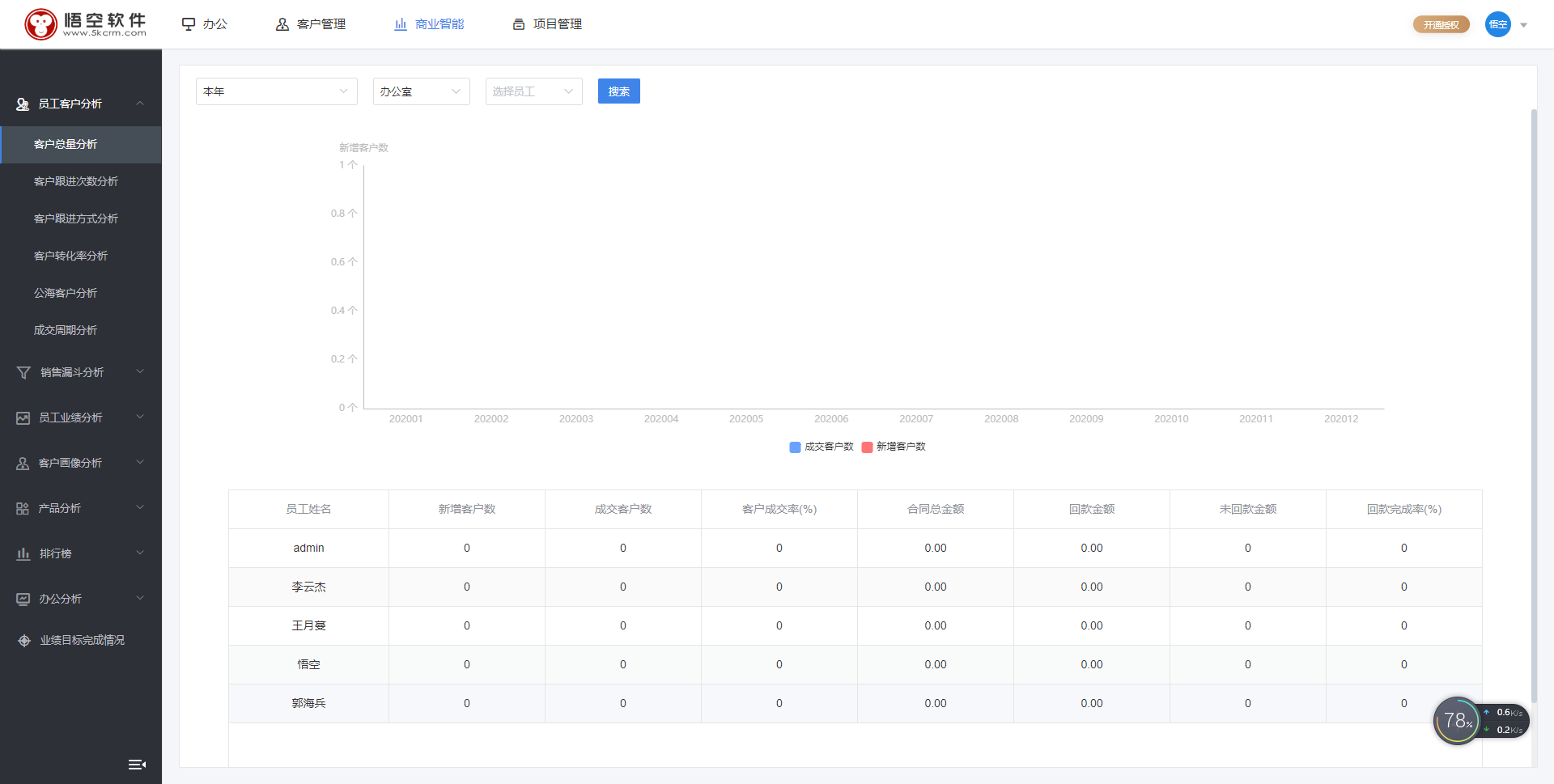1554x784 pixels.
Task: Click the 产品分析 grid icon
Action: [23, 509]
